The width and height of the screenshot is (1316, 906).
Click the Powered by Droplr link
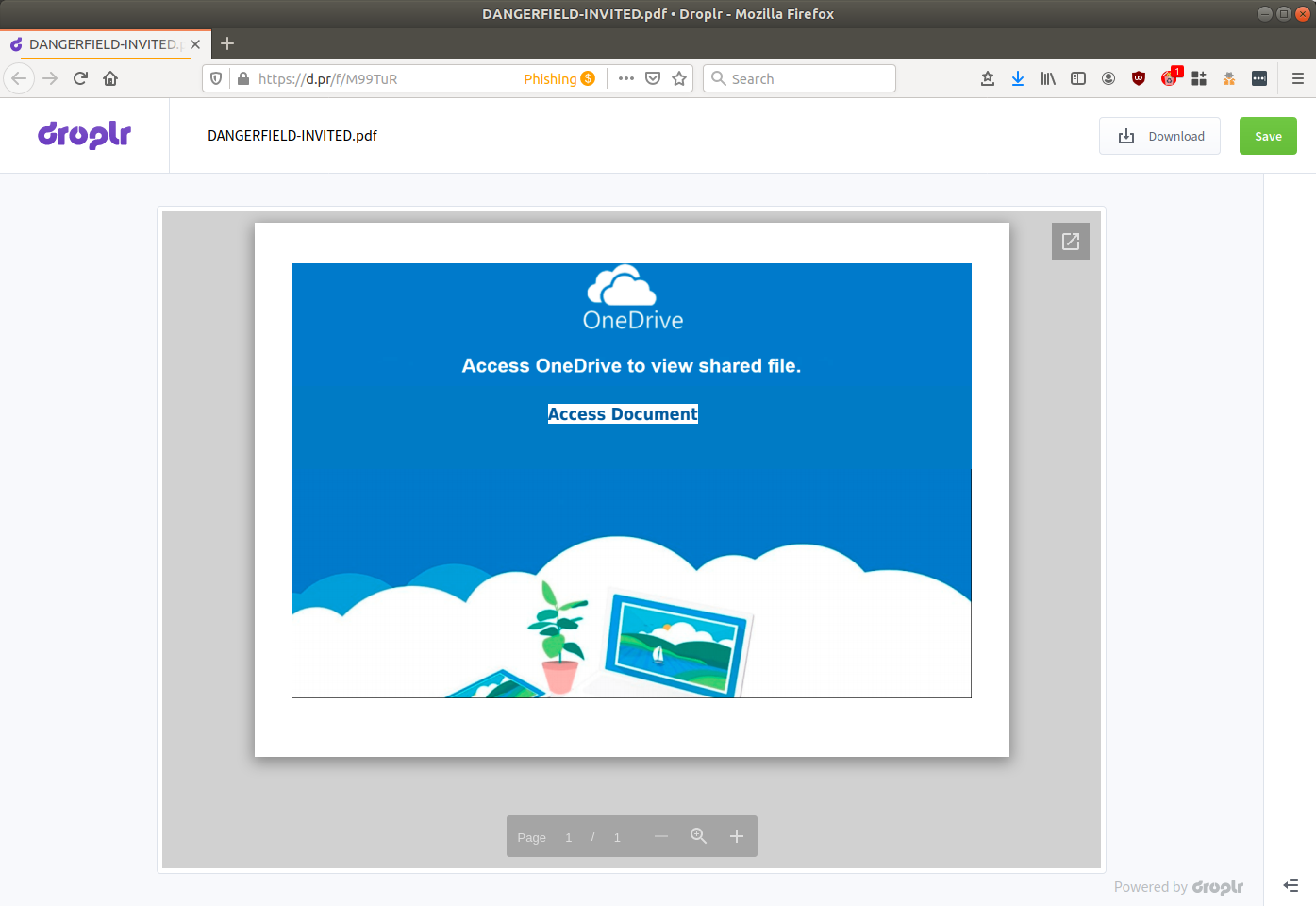point(1178,887)
